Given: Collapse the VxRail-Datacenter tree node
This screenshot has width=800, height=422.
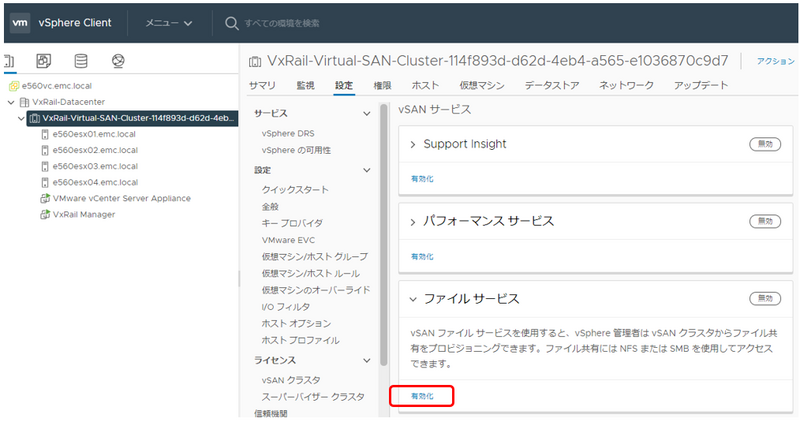Looking at the screenshot, I should click(11, 102).
